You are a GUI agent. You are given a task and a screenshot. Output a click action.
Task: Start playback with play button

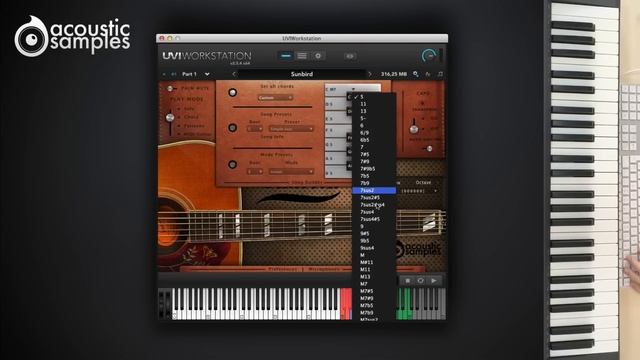pos(433,280)
